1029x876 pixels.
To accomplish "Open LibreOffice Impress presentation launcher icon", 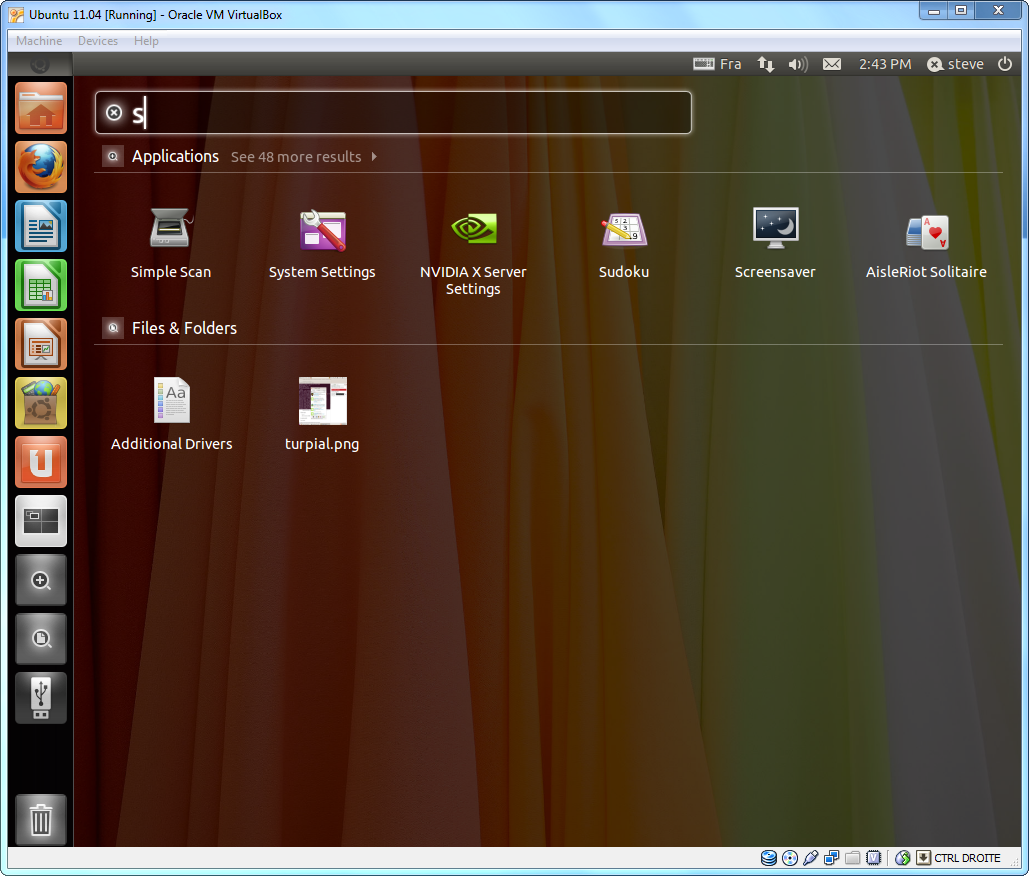I will click(41, 344).
